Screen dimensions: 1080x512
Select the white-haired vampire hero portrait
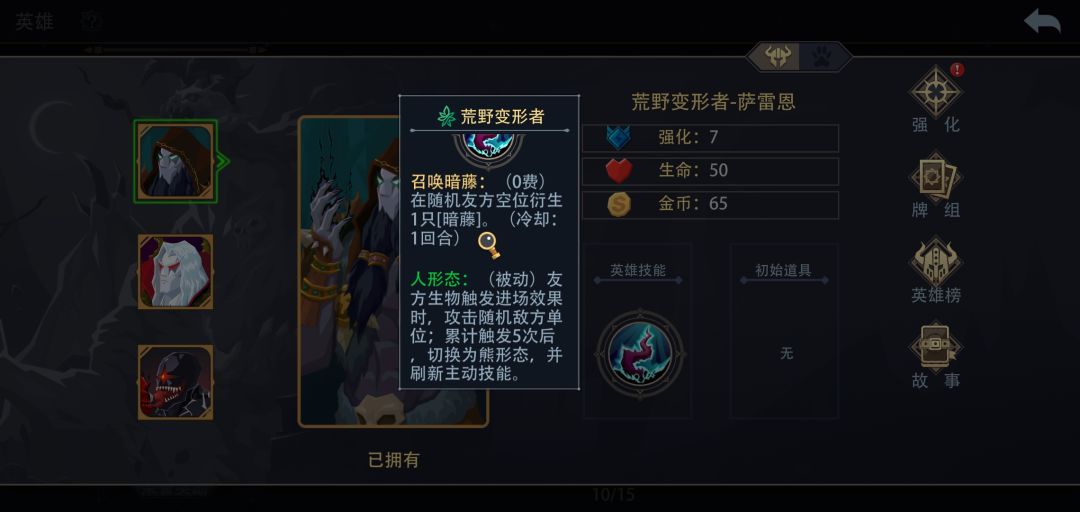coord(176,272)
